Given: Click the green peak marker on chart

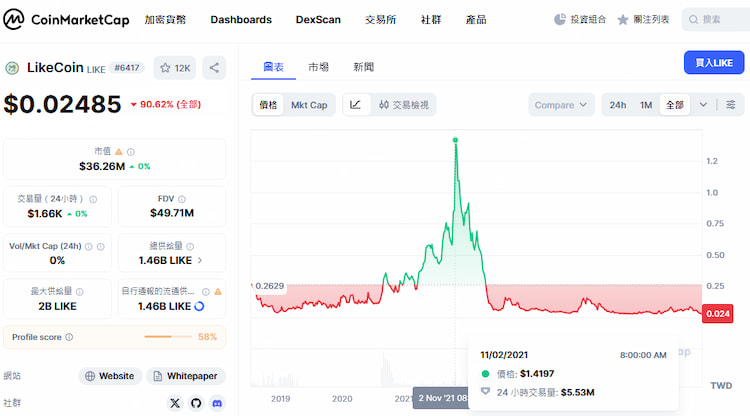Looking at the screenshot, I should (455, 140).
